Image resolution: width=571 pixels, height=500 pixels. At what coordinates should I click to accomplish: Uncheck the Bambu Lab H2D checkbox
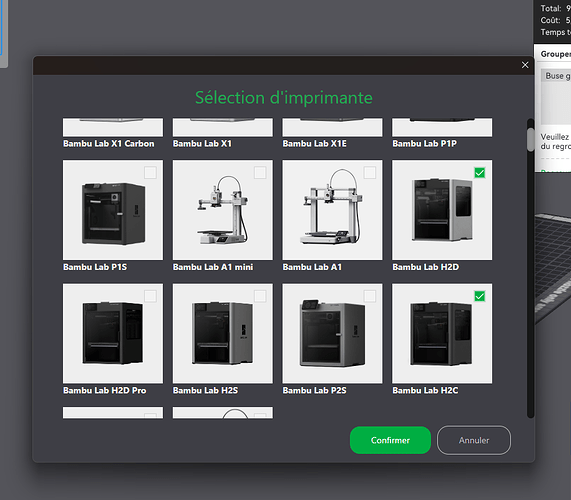(480, 173)
